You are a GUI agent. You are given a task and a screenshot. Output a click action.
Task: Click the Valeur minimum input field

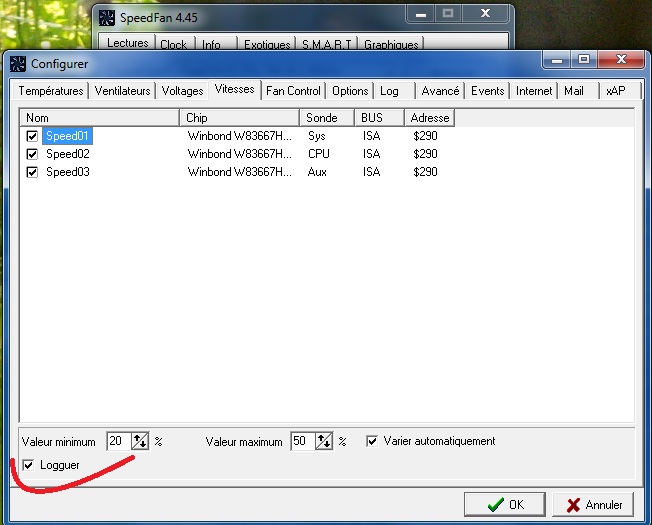(118, 441)
